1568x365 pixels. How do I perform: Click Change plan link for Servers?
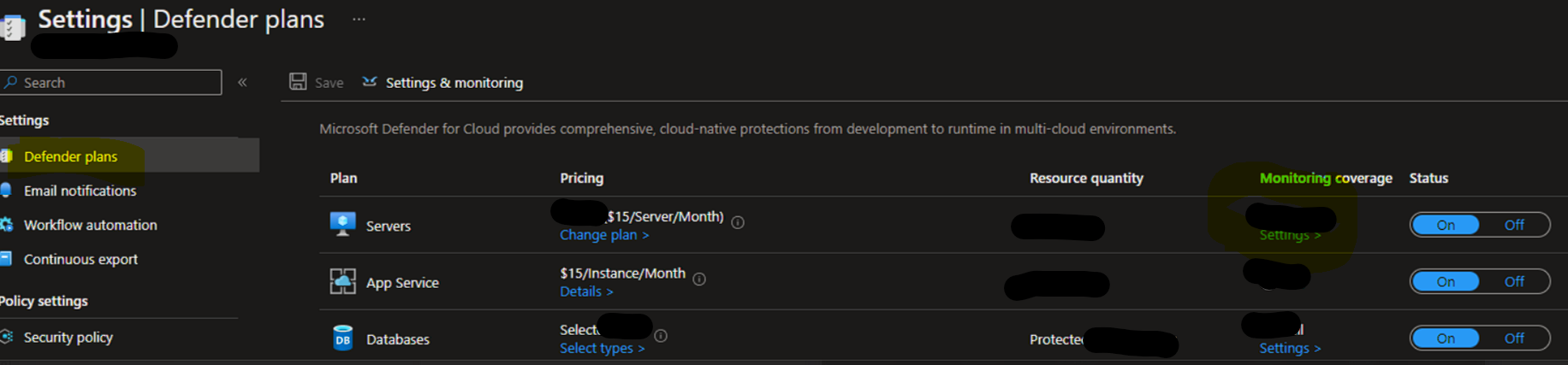pyautogui.click(x=604, y=235)
